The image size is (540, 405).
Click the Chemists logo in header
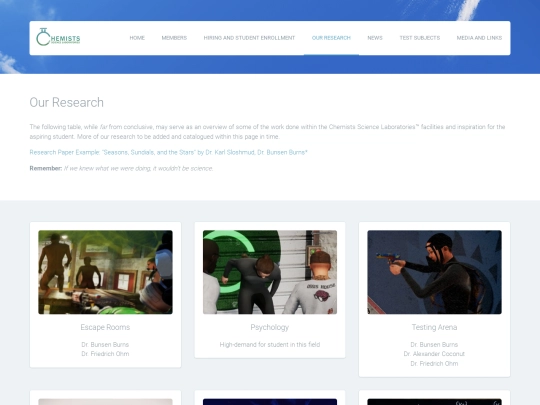point(58,37)
